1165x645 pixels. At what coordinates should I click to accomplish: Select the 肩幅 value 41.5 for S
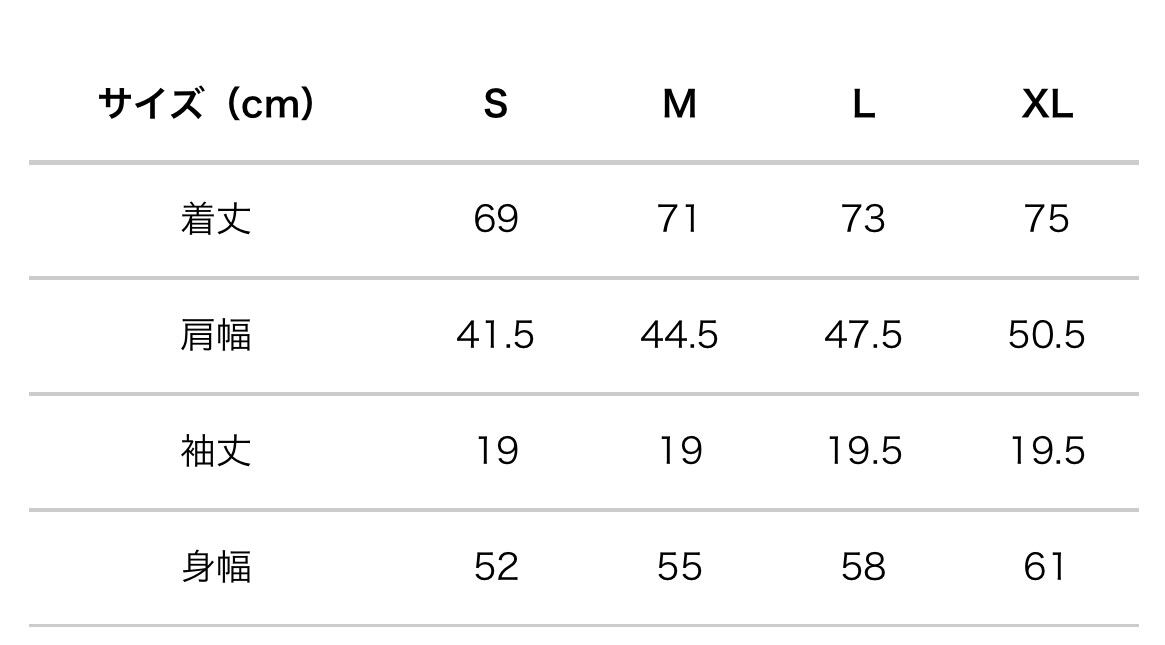point(495,335)
